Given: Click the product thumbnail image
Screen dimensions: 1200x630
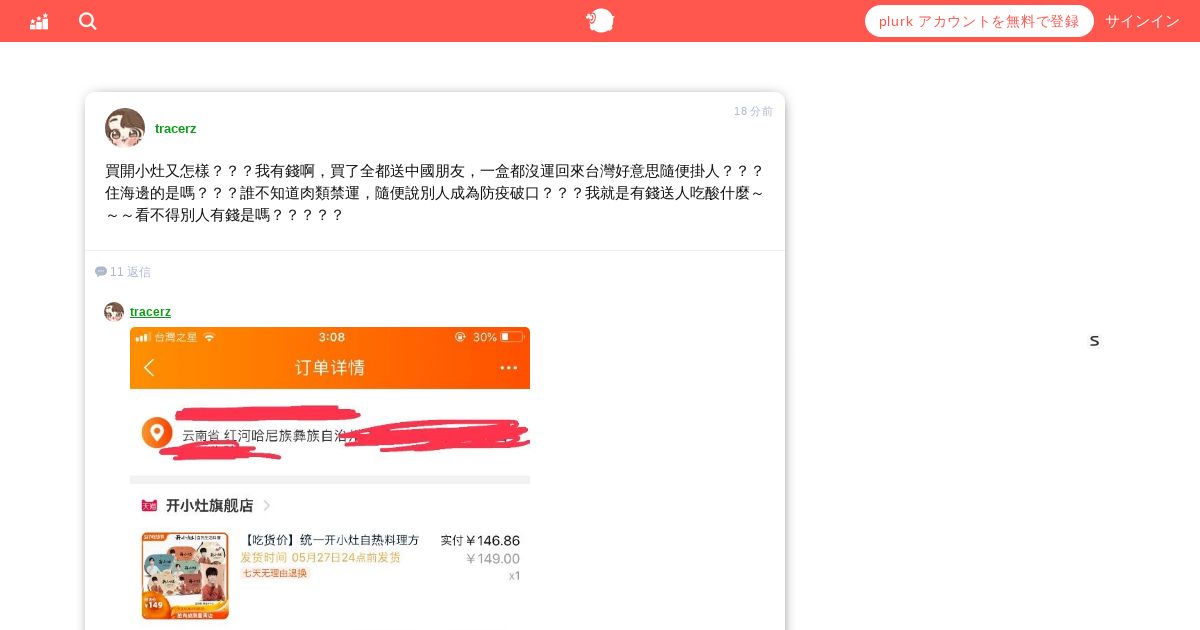Looking at the screenshot, I should tap(185, 575).
